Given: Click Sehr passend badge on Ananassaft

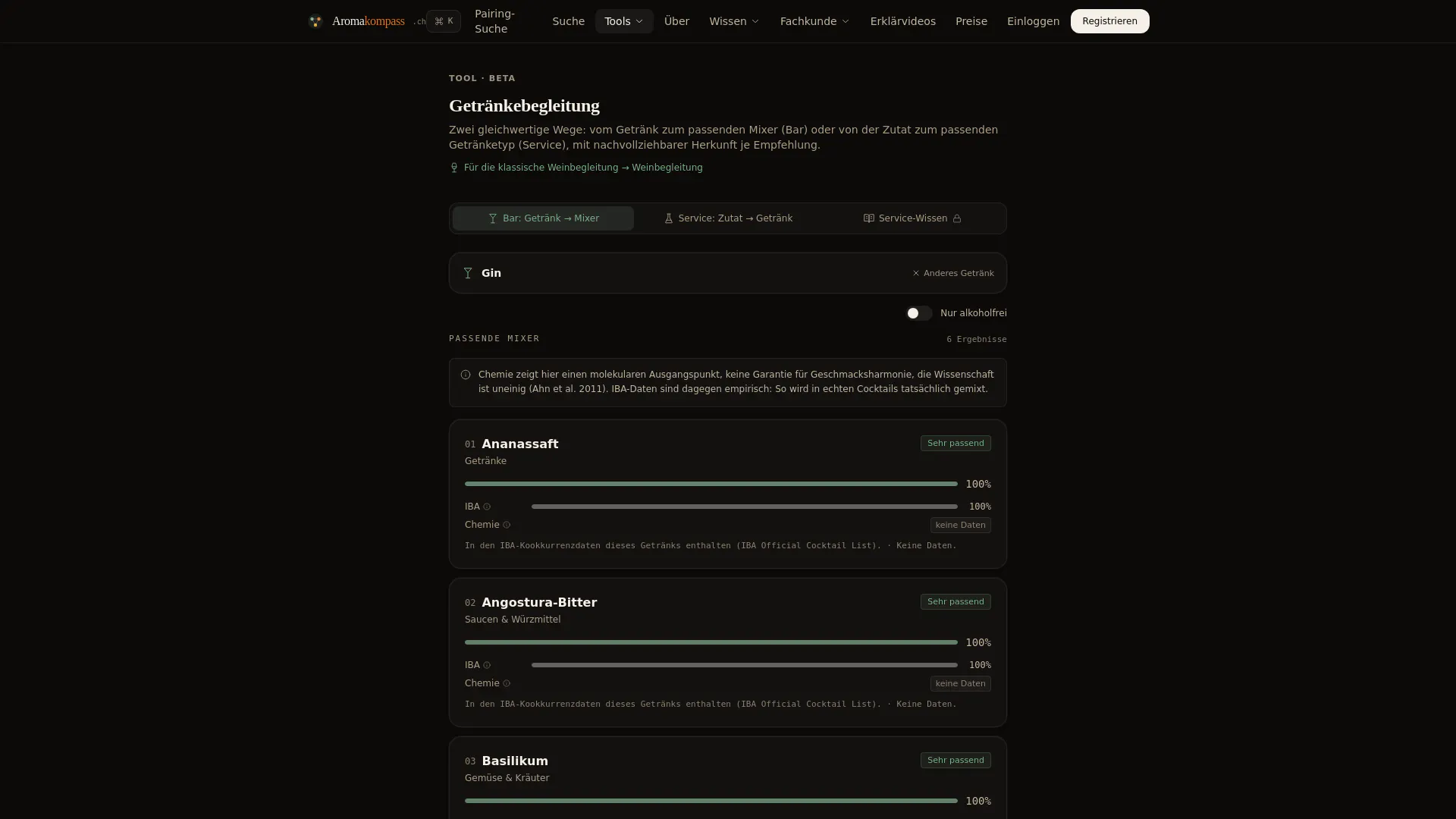Looking at the screenshot, I should [x=955, y=443].
